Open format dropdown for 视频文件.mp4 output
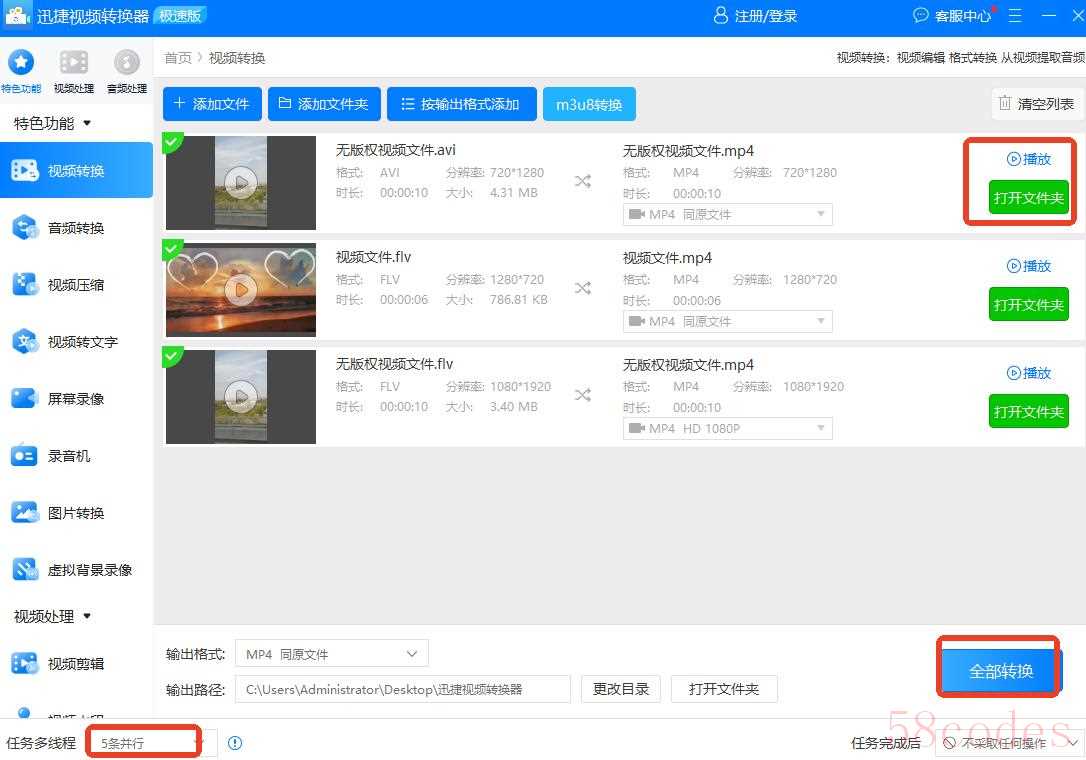 click(x=727, y=321)
